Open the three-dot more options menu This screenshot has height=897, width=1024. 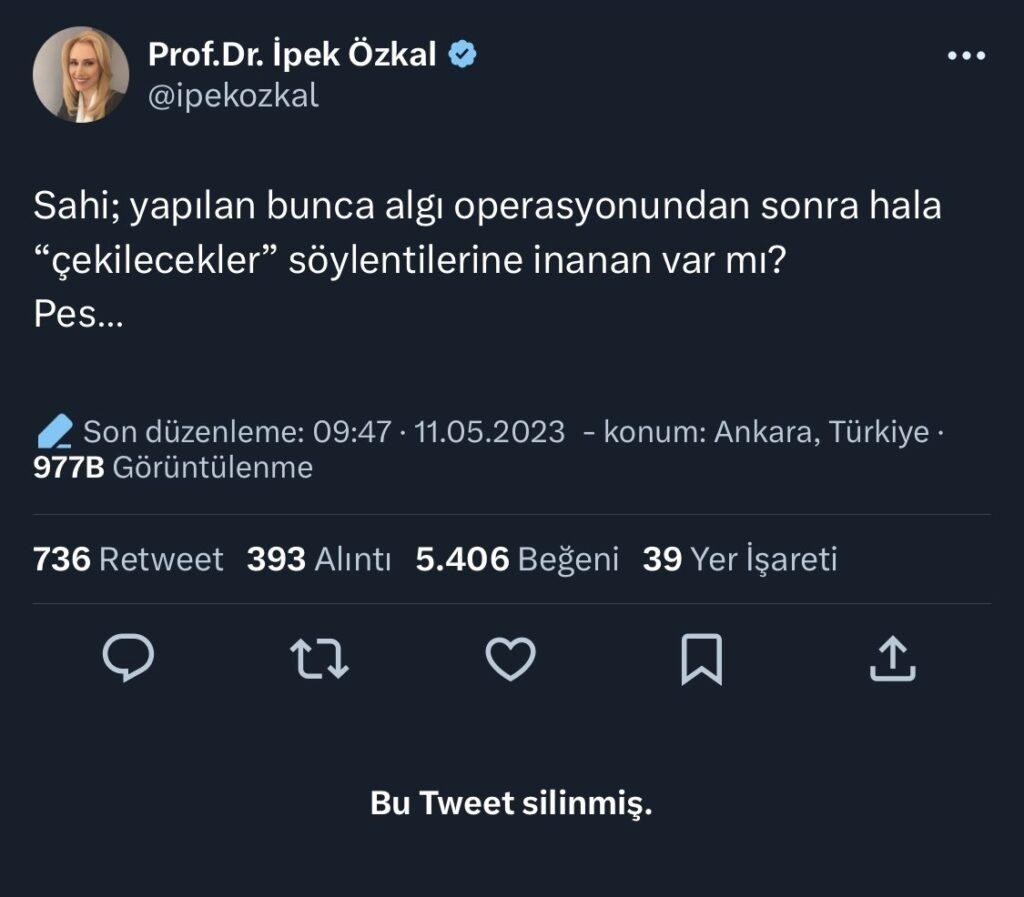click(966, 56)
